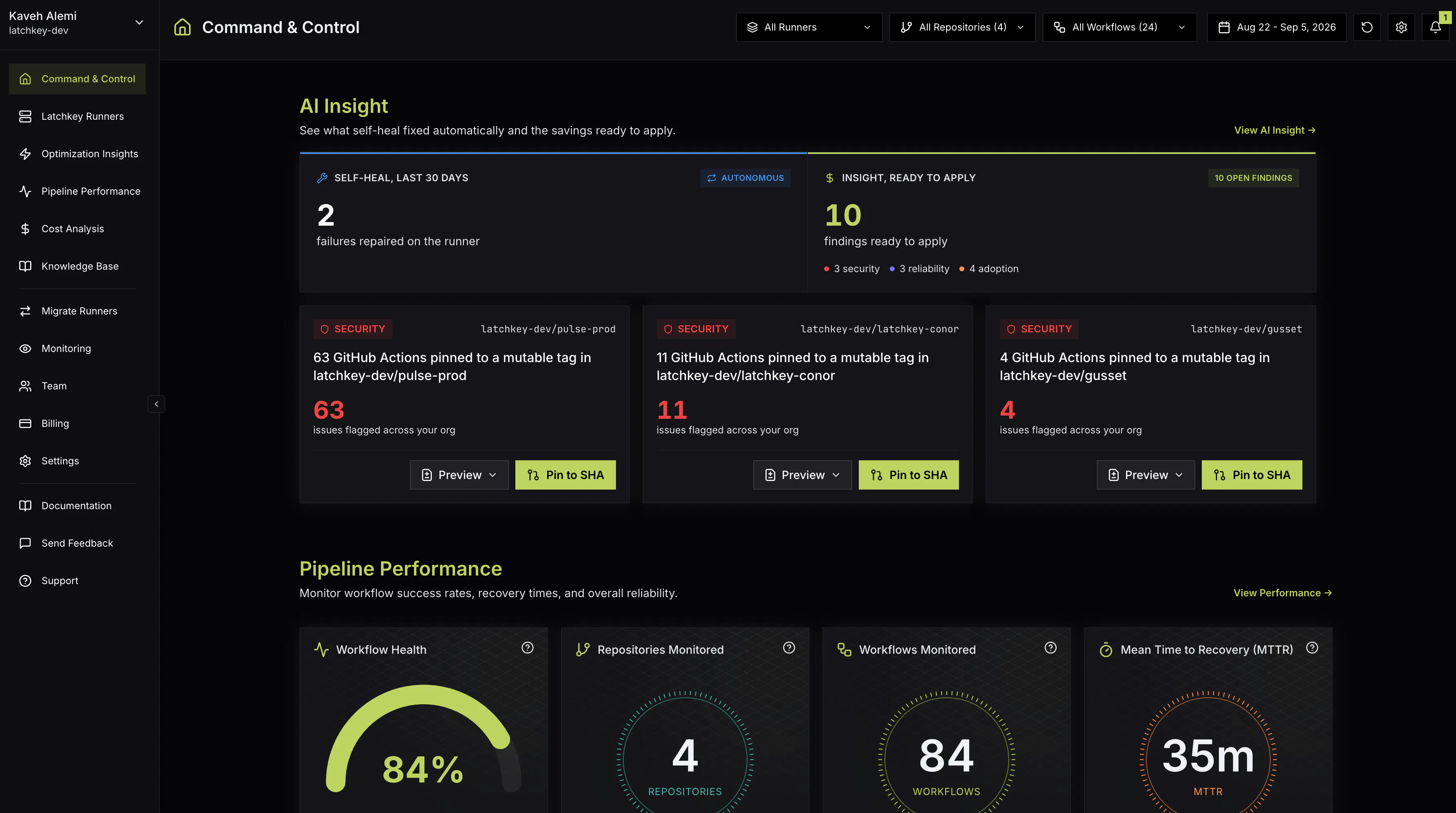Open Billing in sidebar

(77, 424)
